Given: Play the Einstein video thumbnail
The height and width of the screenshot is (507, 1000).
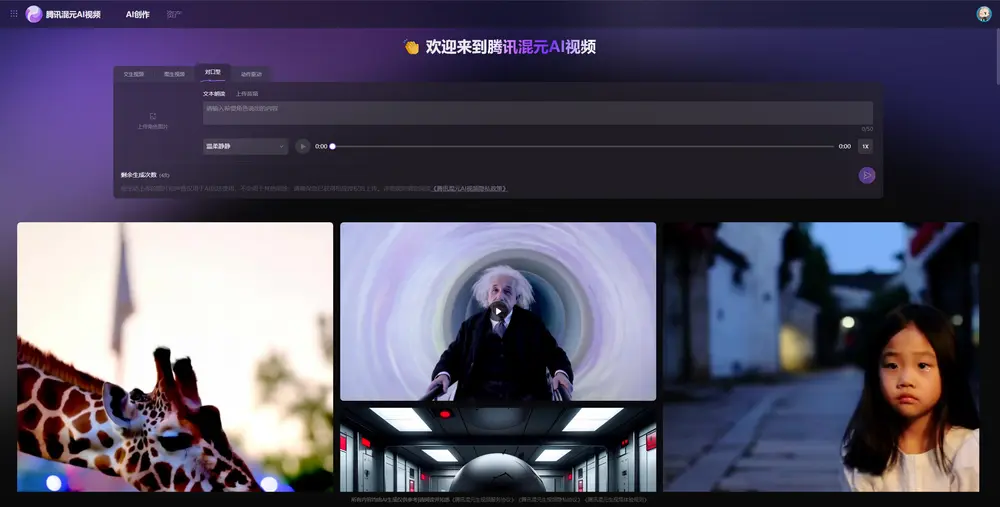Looking at the screenshot, I should pos(499,312).
